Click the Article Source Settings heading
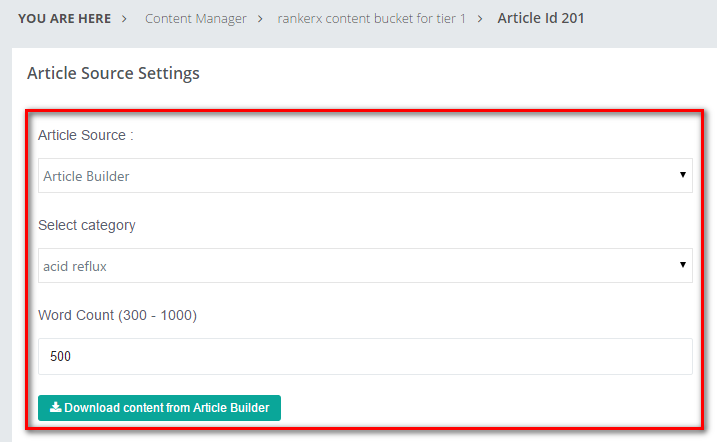Viewport: 717px width, 442px height. 113,73
